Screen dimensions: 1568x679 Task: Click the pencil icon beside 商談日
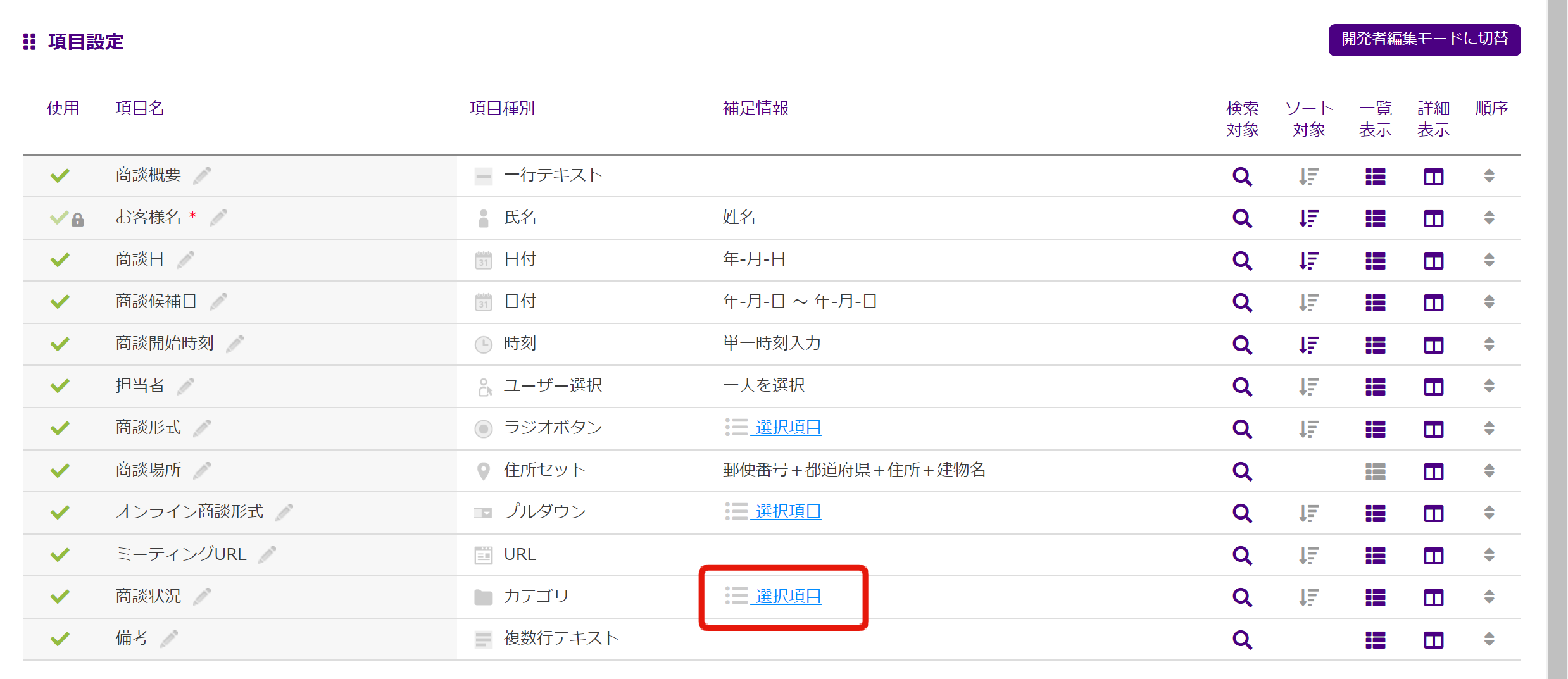(x=185, y=259)
